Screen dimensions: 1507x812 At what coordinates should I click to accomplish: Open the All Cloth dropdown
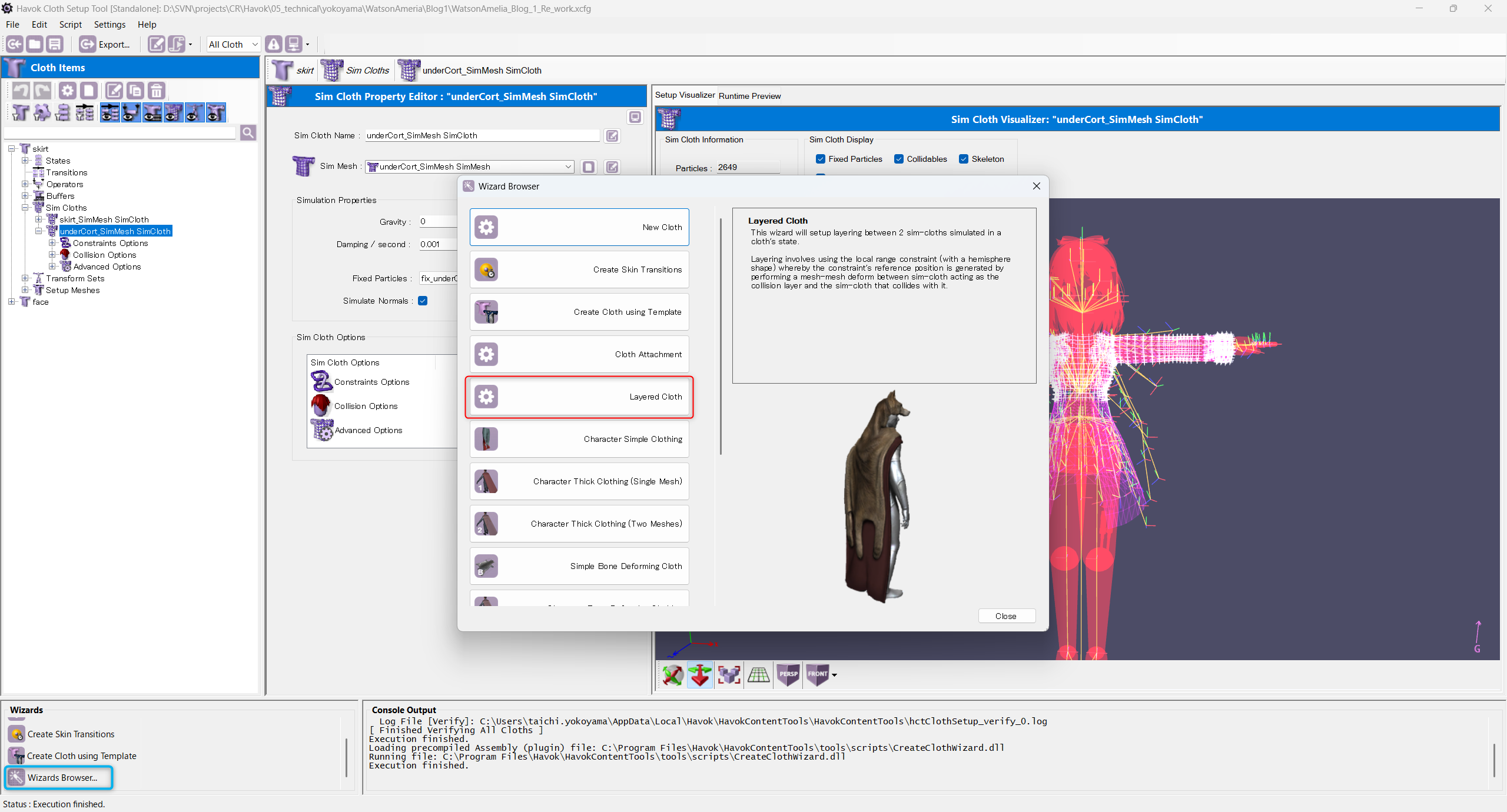click(x=233, y=44)
